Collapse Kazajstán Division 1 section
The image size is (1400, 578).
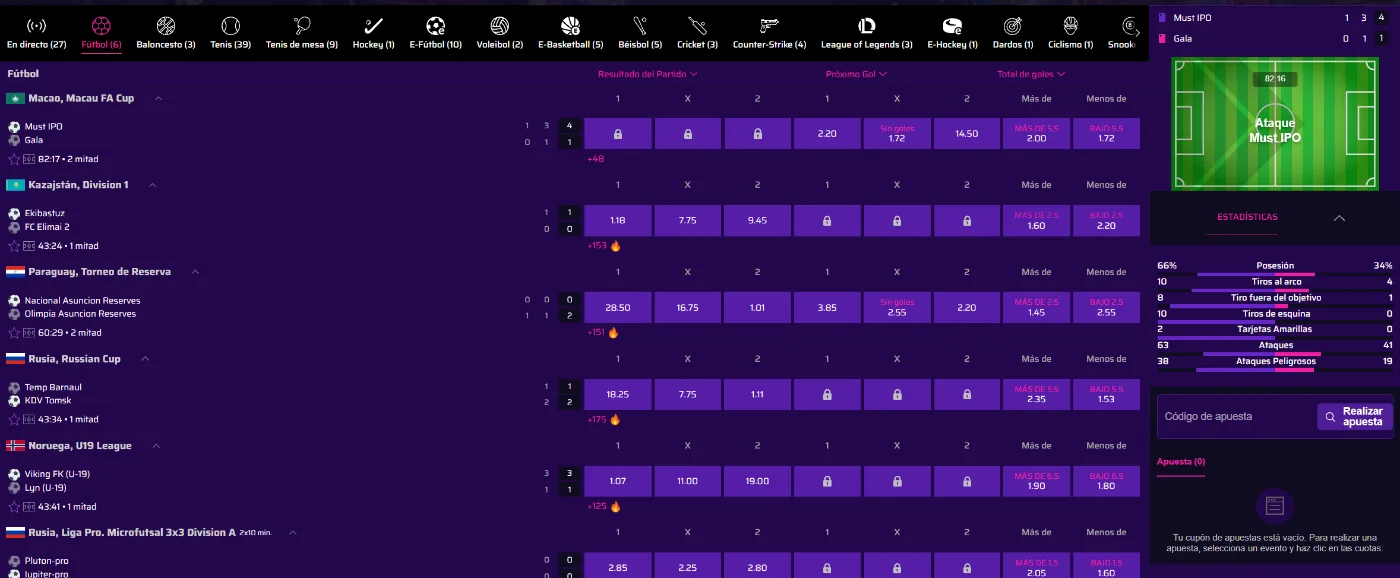(153, 185)
